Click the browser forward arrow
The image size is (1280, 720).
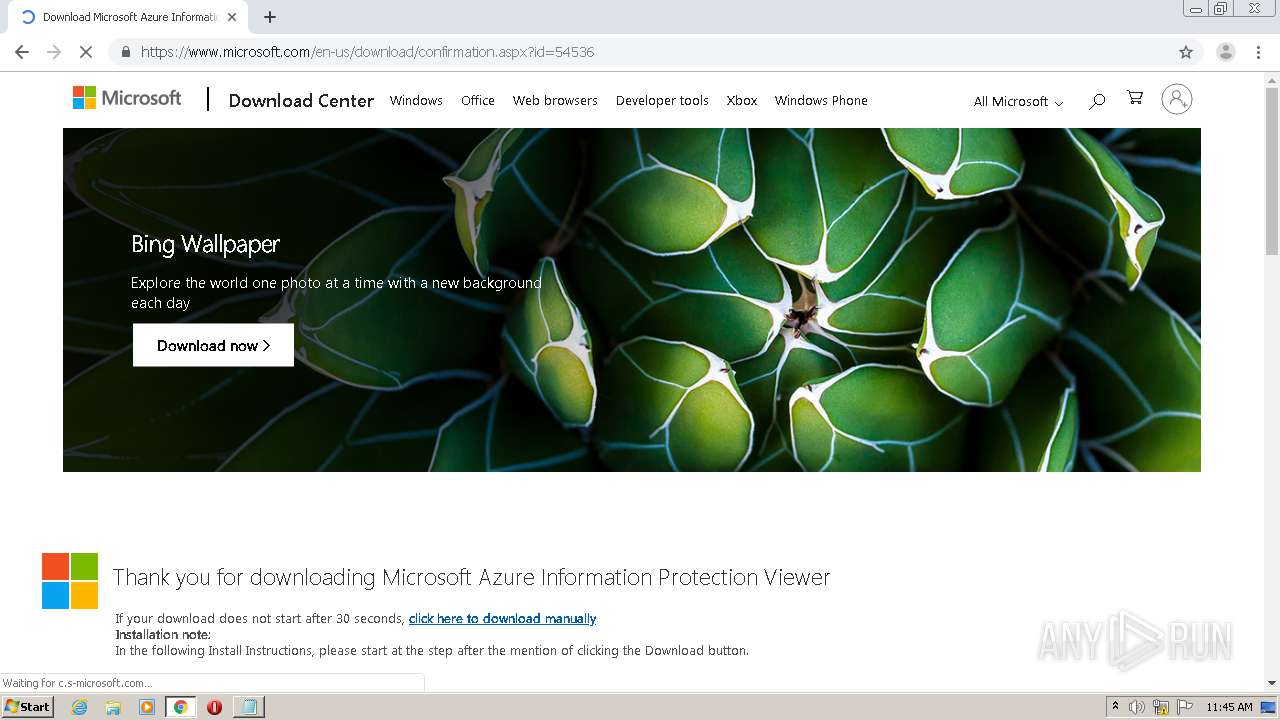pyautogui.click(x=54, y=52)
